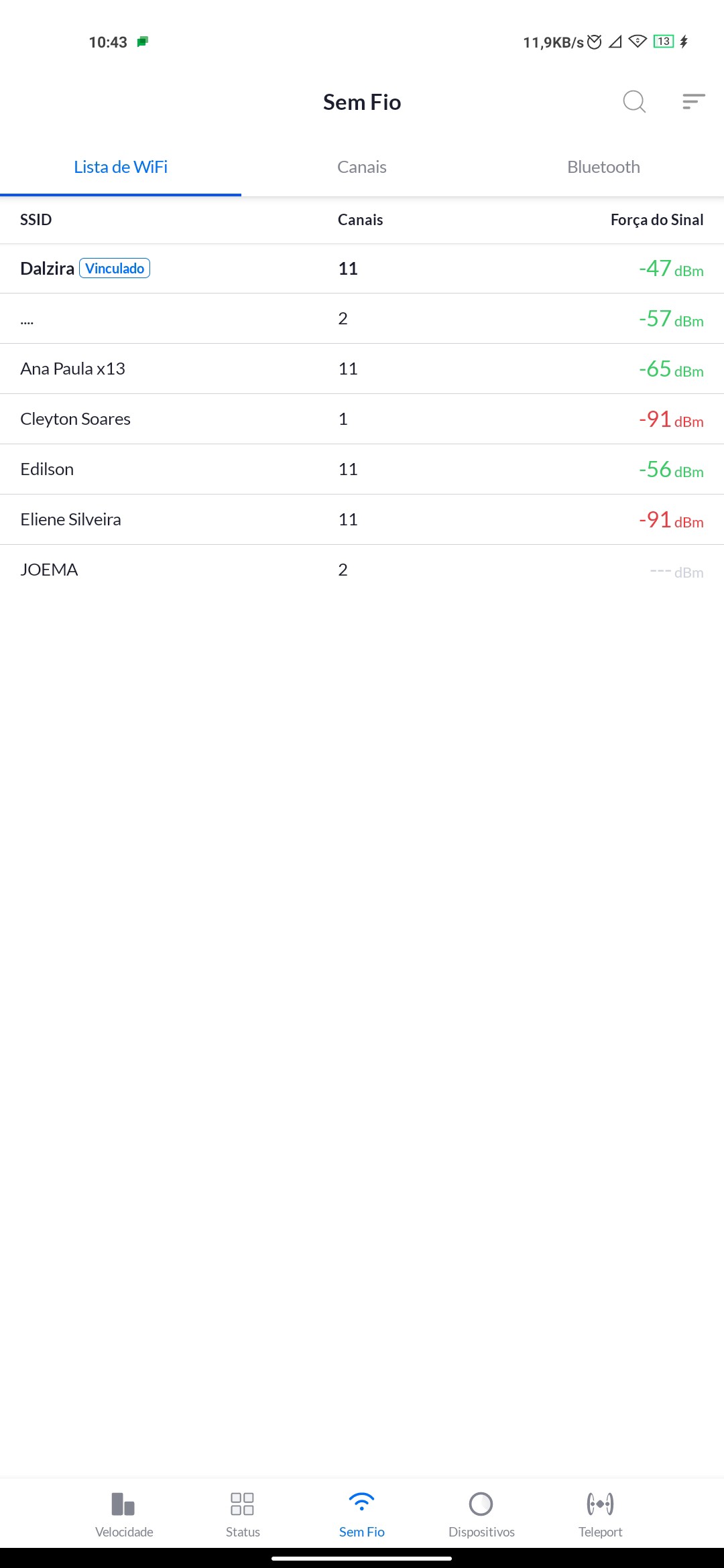
Task: Launch the Teleport icon
Action: (x=600, y=1504)
